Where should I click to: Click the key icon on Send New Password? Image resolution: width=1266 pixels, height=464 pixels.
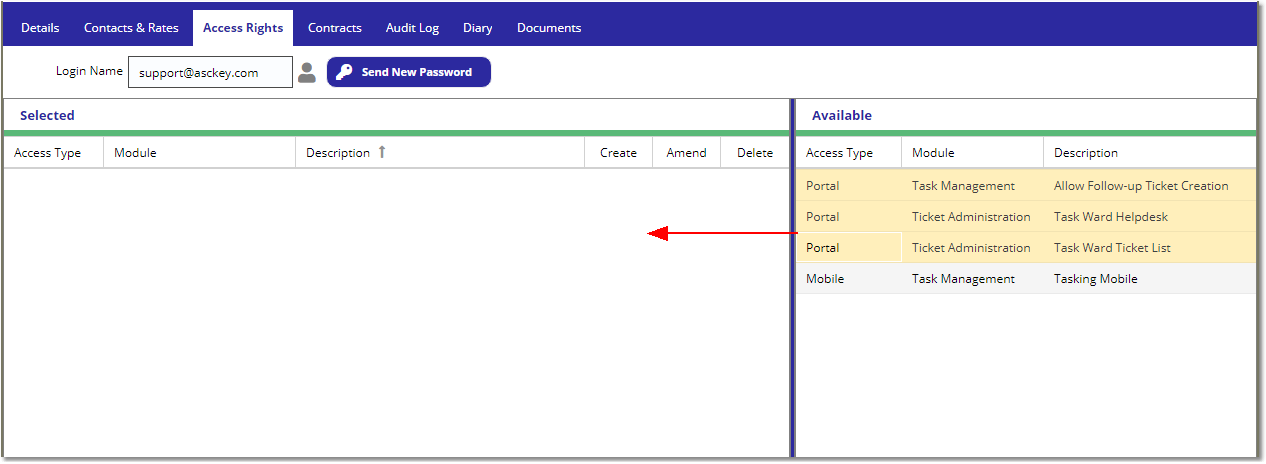(344, 72)
